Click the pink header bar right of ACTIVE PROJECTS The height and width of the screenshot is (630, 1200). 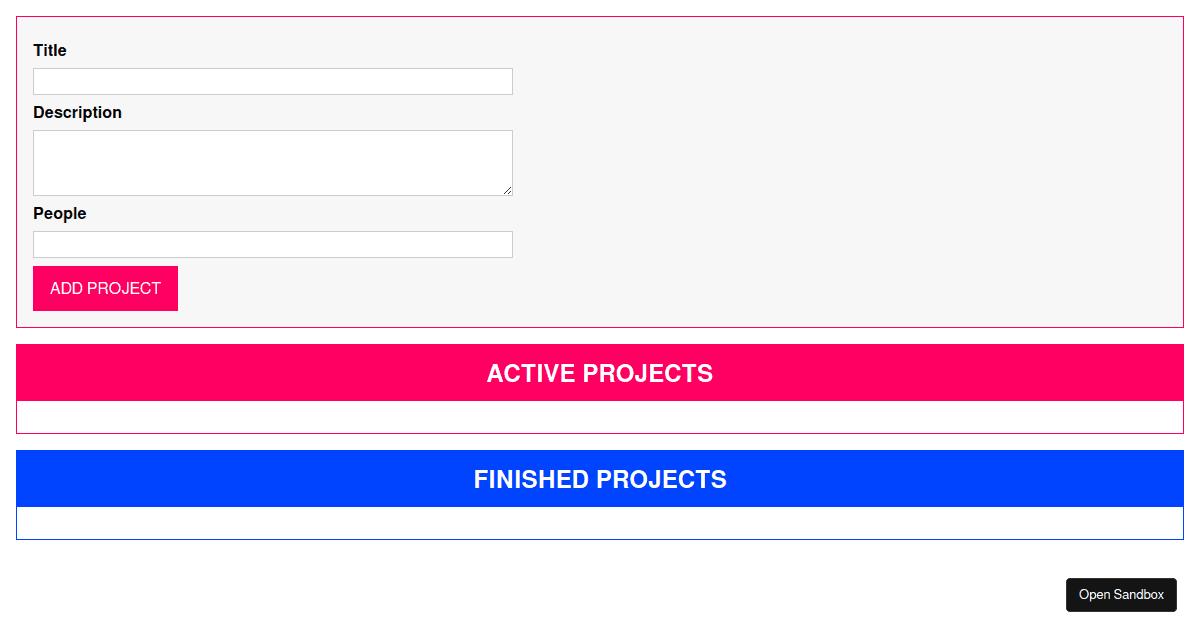tap(950, 373)
